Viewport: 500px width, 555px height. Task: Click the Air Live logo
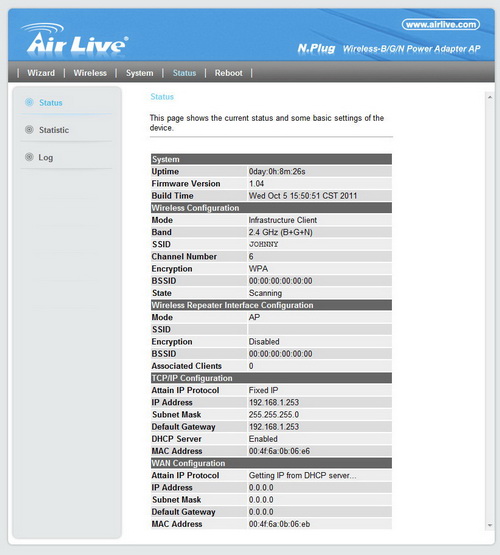pos(75,40)
